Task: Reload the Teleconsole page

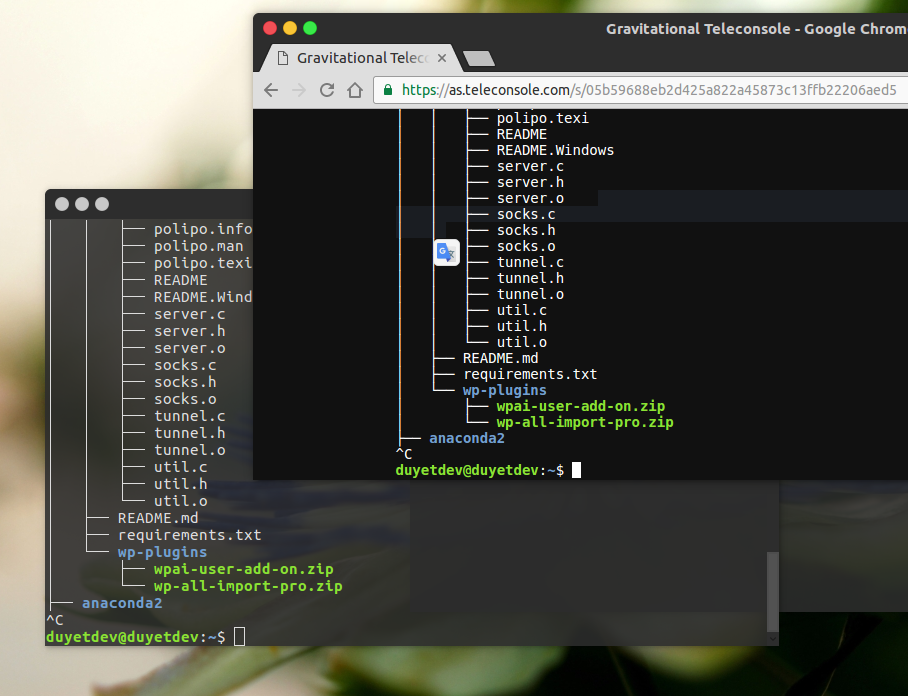Action: tap(327, 90)
